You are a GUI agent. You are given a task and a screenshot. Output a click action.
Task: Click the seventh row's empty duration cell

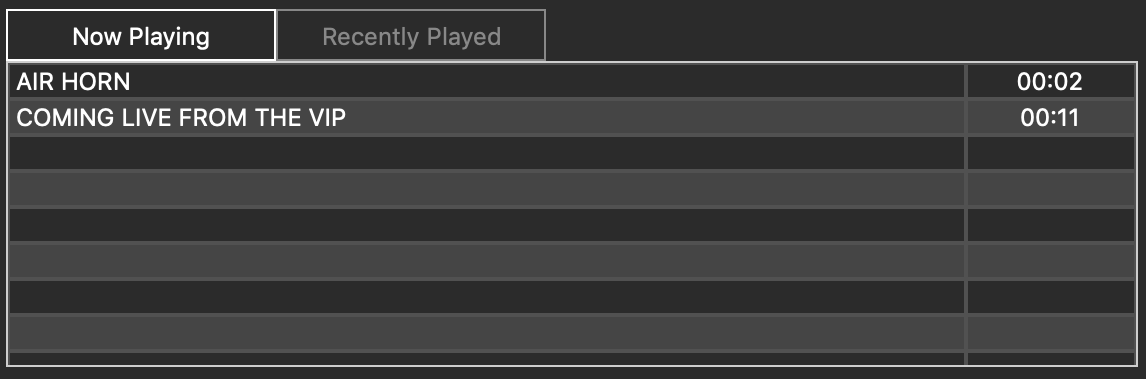pos(1050,296)
